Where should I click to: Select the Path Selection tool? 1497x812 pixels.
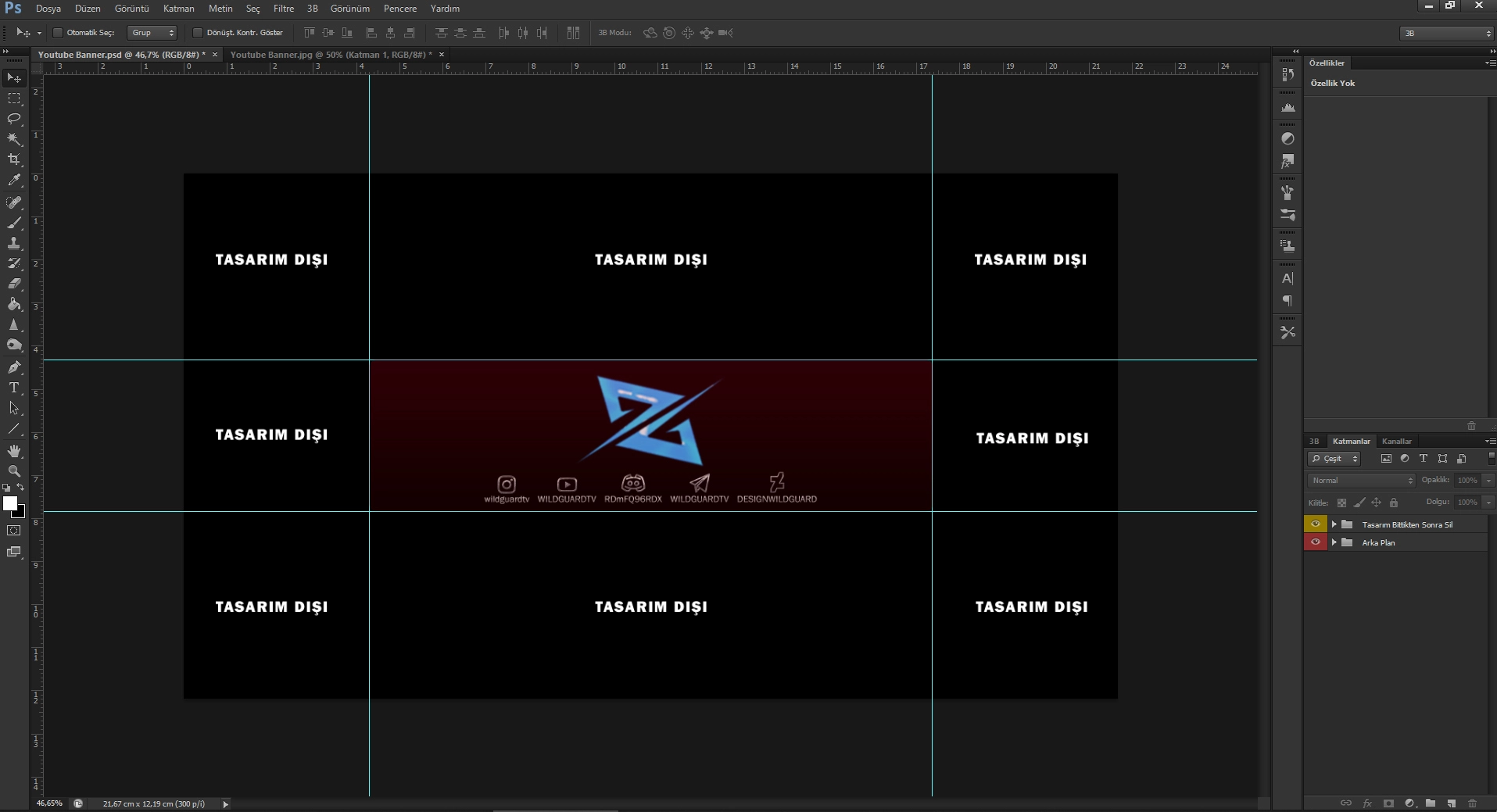point(14,408)
